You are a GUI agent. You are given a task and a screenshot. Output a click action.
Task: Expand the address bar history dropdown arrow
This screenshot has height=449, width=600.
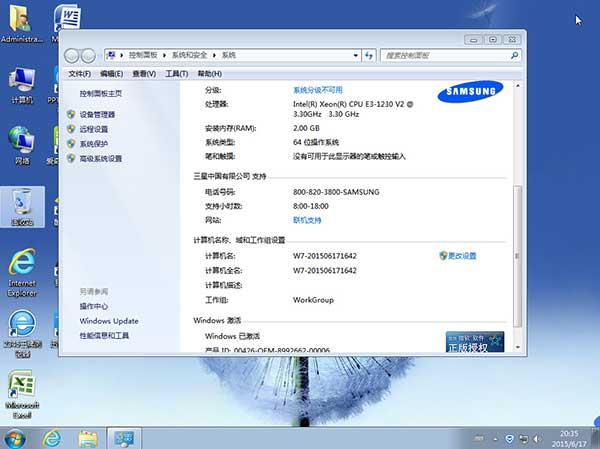point(354,54)
